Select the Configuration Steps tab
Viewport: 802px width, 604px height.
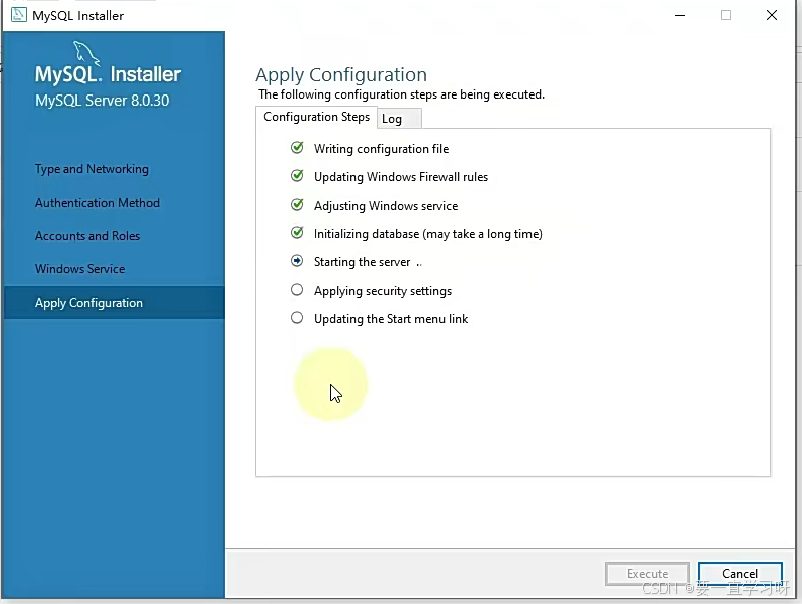tap(316, 117)
